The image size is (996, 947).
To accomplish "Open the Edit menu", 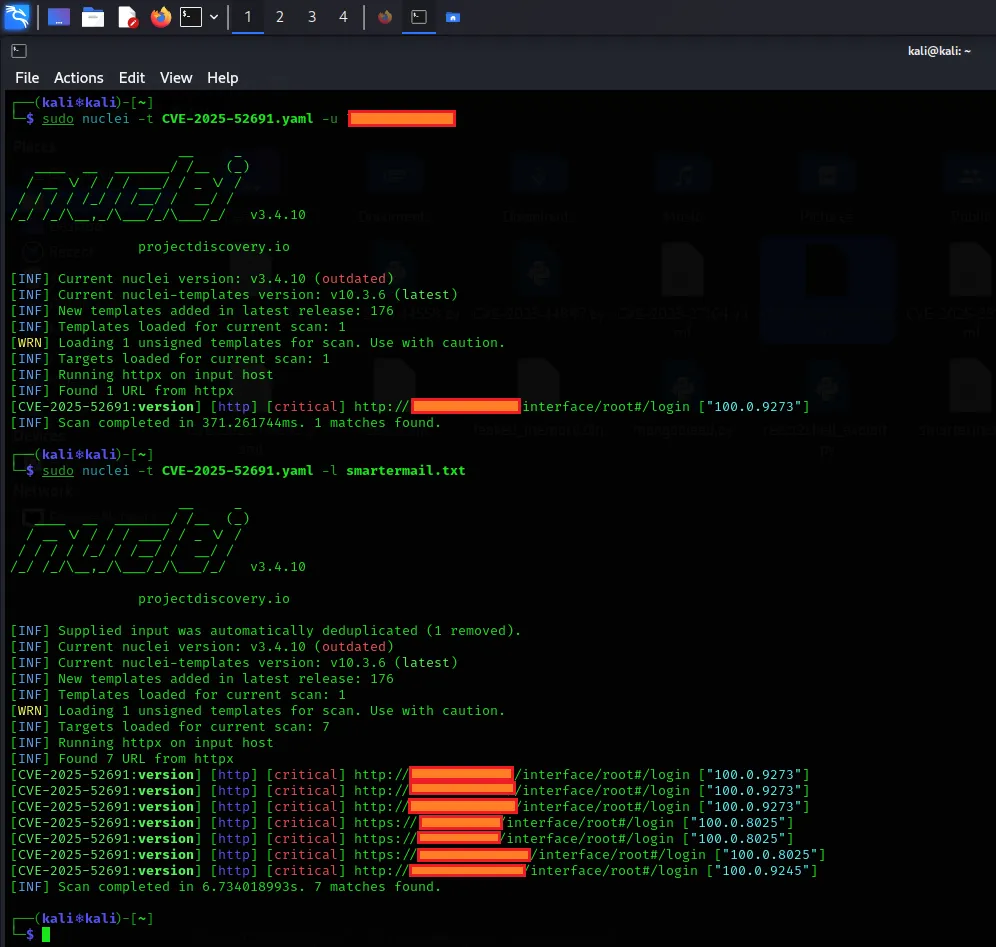I will (132, 78).
